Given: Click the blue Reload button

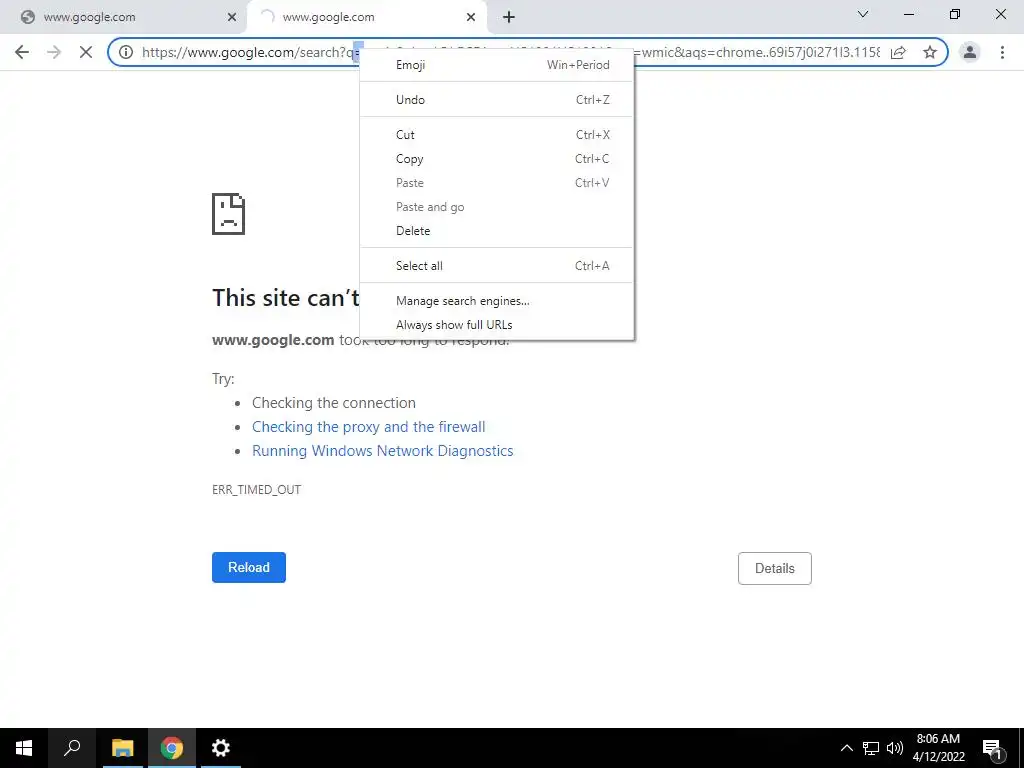Looking at the screenshot, I should pyautogui.click(x=249, y=568).
